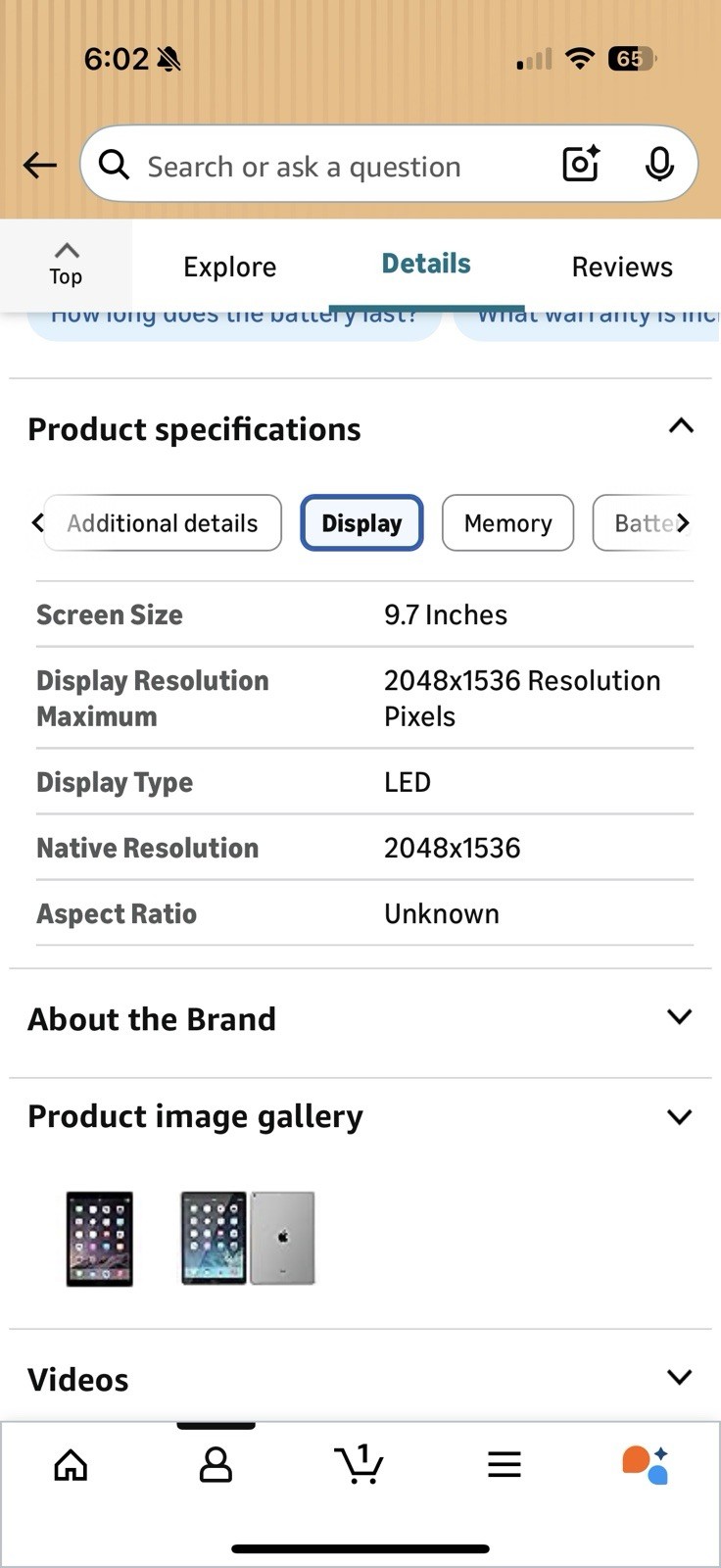The image size is (721, 1568).
Task: Switch to the Reviews tab
Action: click(622, 267)
